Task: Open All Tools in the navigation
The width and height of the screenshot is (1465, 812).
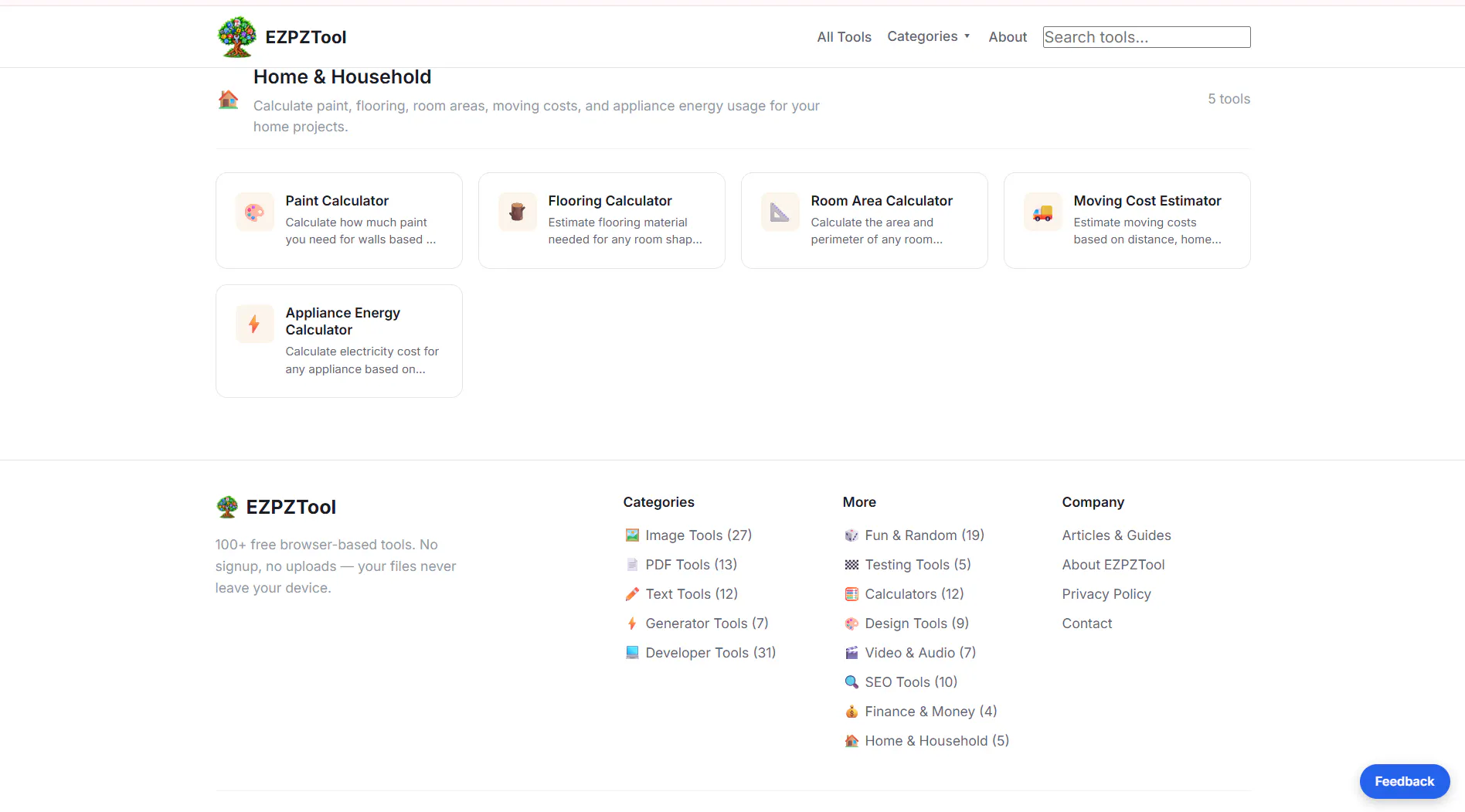Action: click(x=844, y=37)
